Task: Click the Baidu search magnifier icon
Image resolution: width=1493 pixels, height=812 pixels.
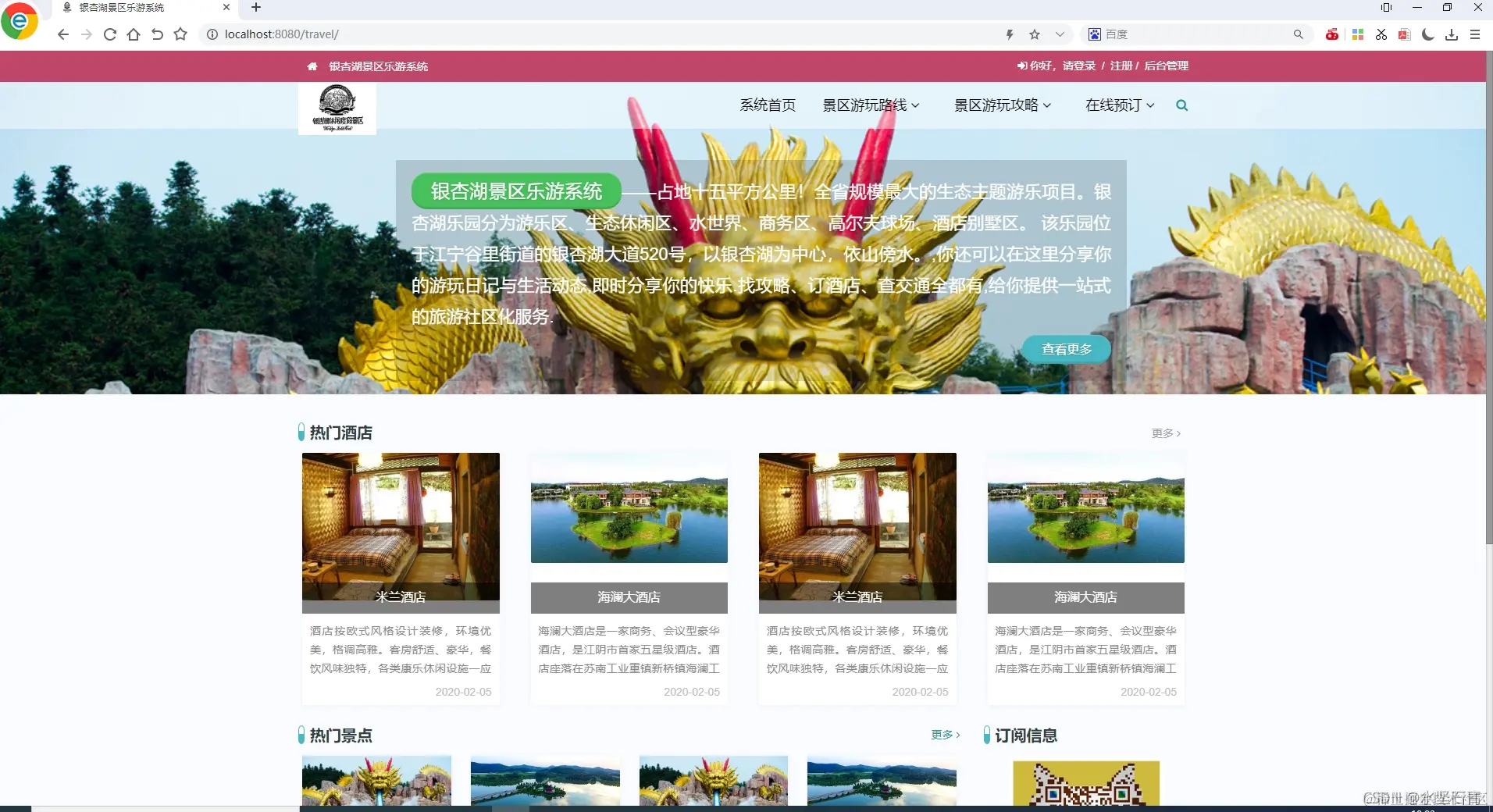Action: (x=1298, y=34)
